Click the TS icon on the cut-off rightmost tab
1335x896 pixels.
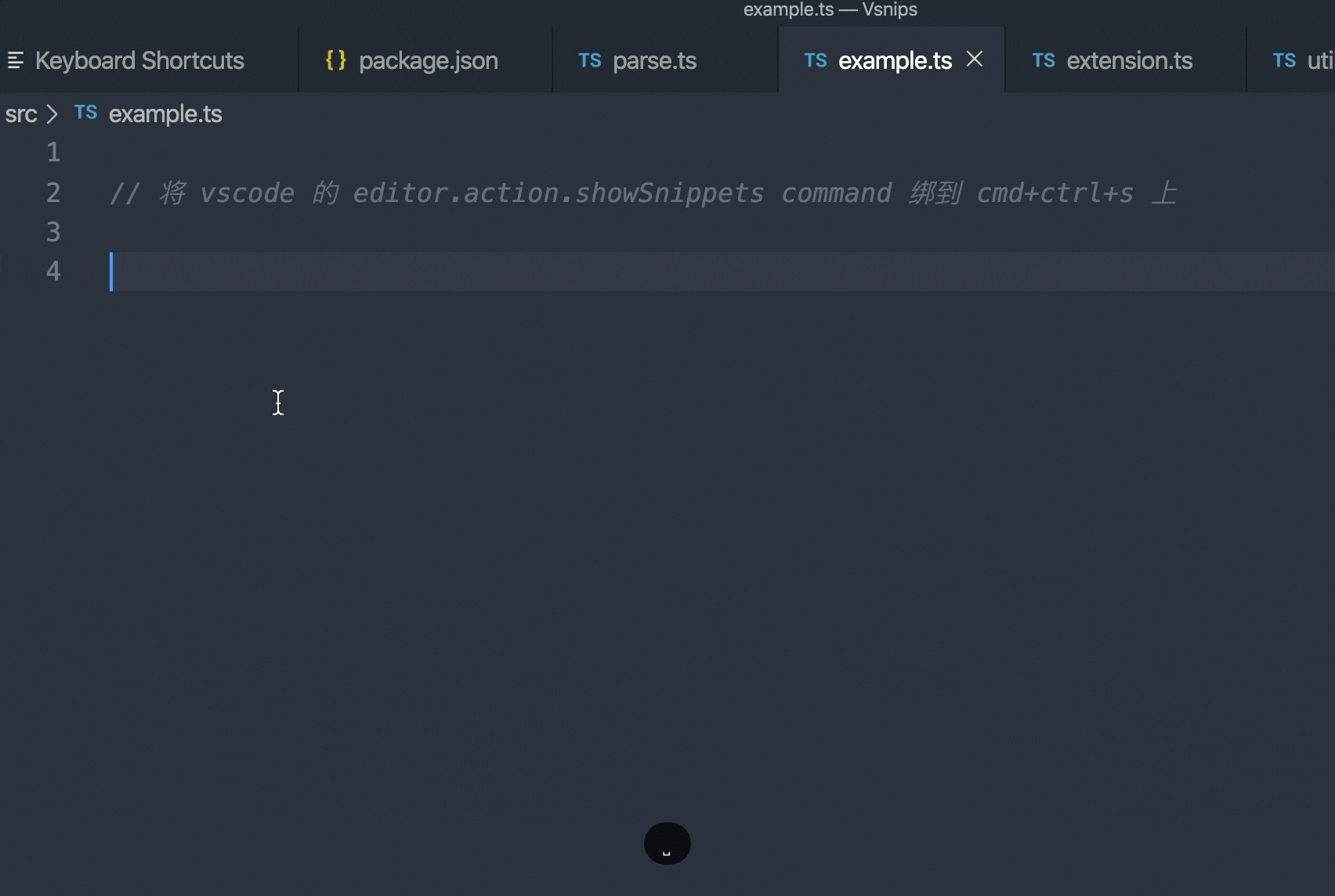1284,60
